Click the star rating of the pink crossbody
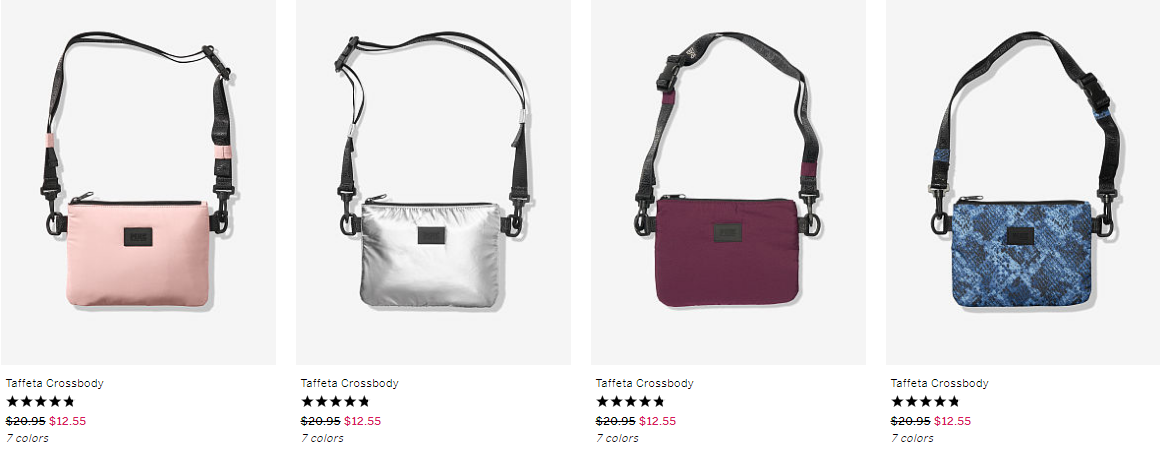The image size is (1160, 461). pos(41,402)
